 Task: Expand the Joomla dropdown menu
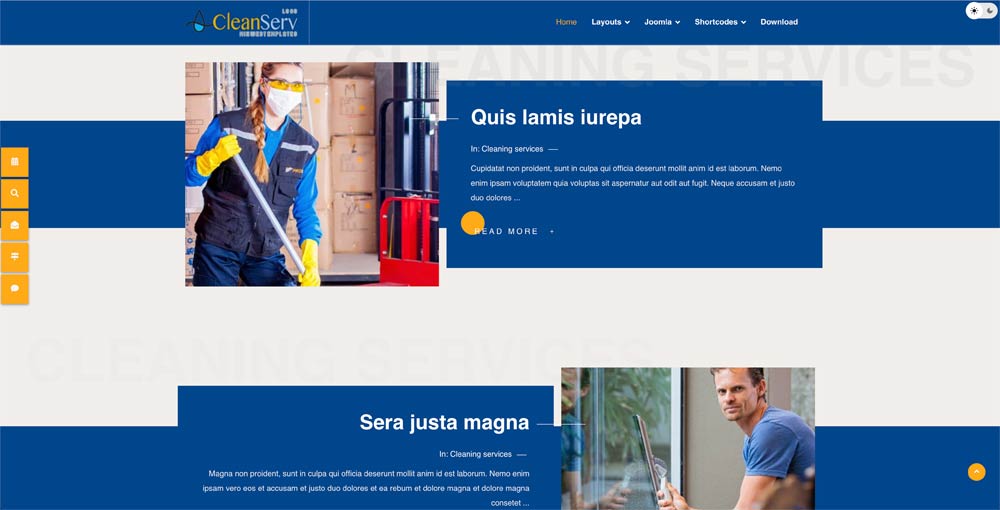pos(662,22)
